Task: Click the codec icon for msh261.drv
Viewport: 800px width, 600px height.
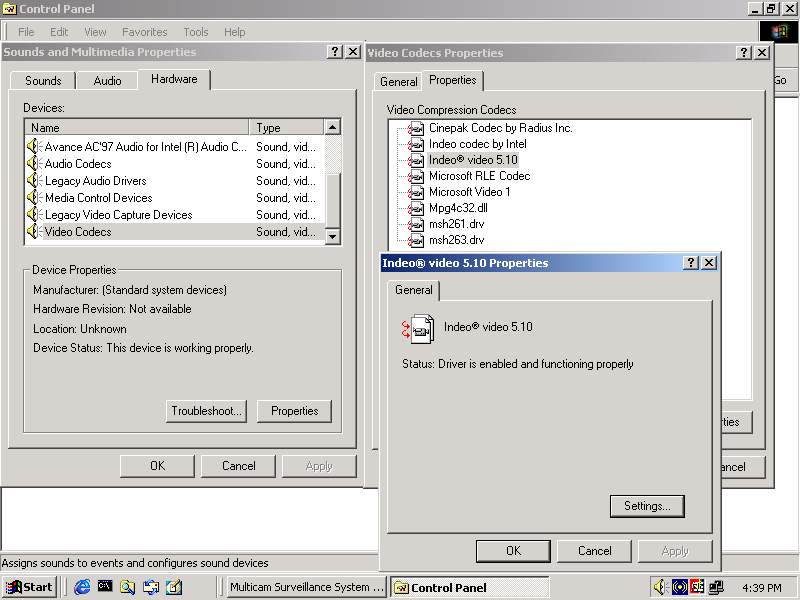Action: point(416,224)
